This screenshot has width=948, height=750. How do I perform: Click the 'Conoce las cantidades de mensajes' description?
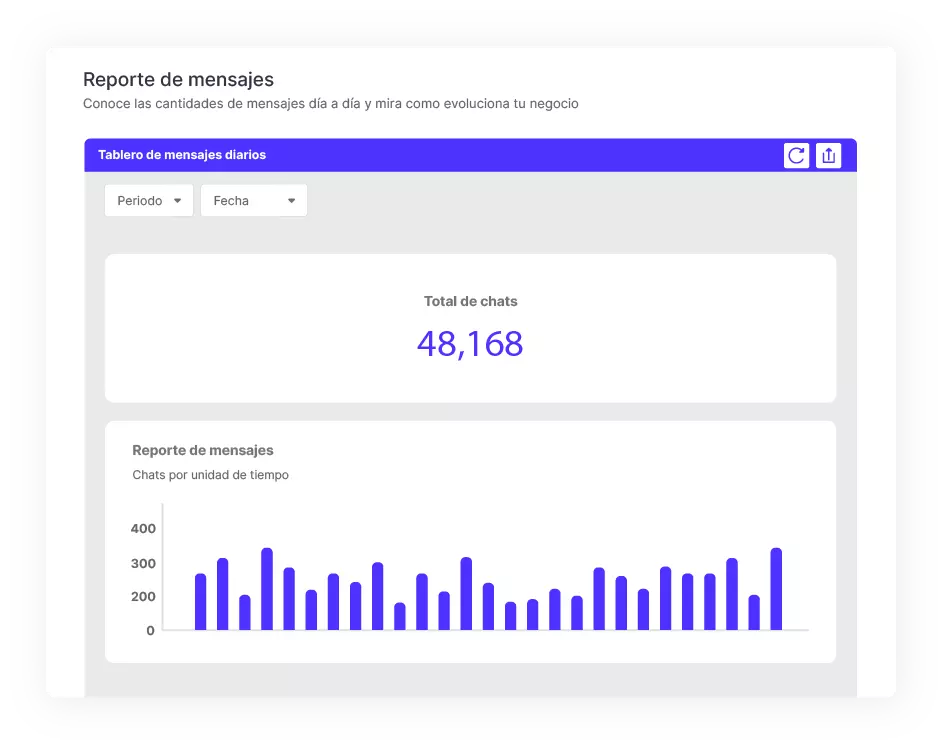coord(331,104)
